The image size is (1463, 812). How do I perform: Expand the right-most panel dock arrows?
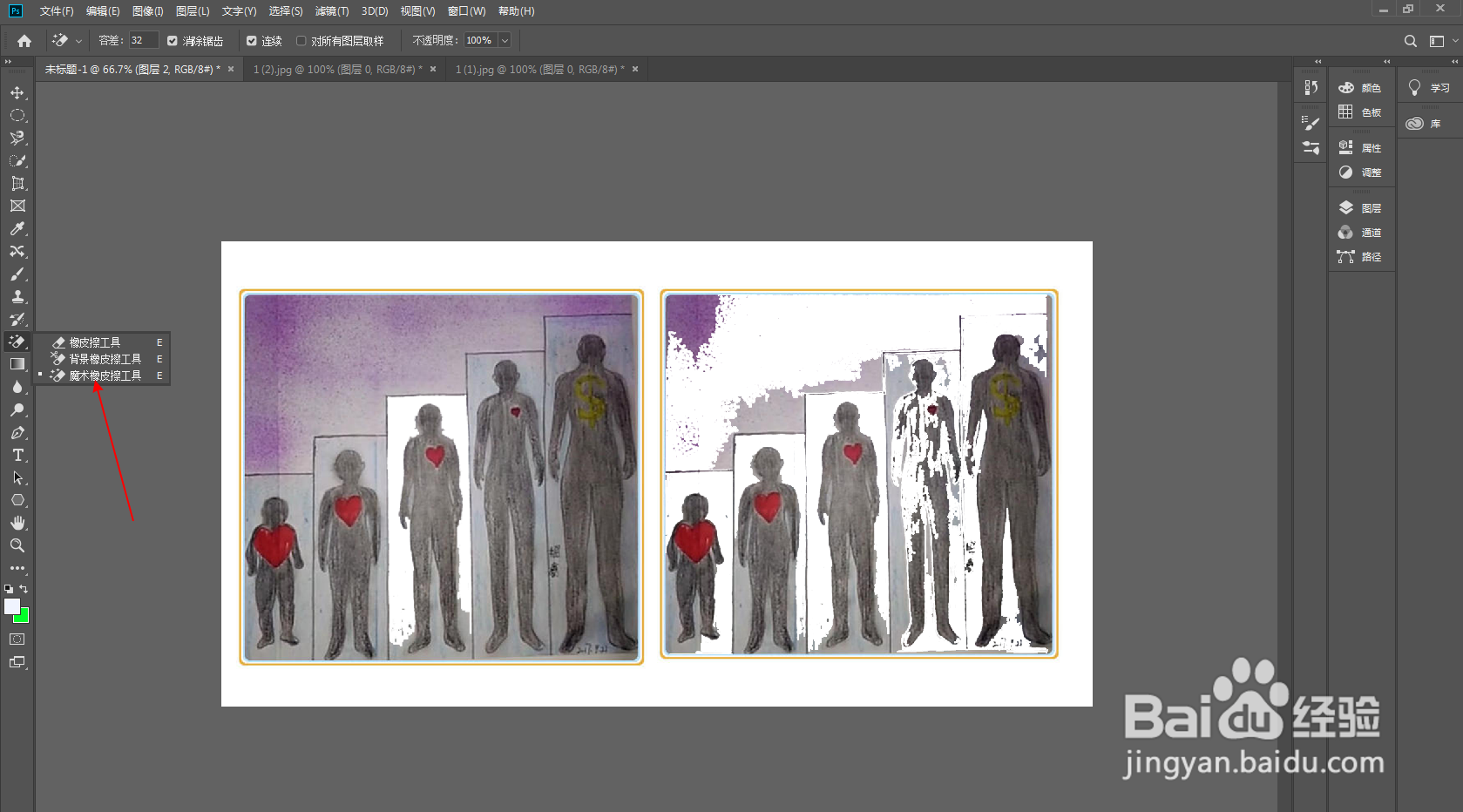[x=1454, y=62]
